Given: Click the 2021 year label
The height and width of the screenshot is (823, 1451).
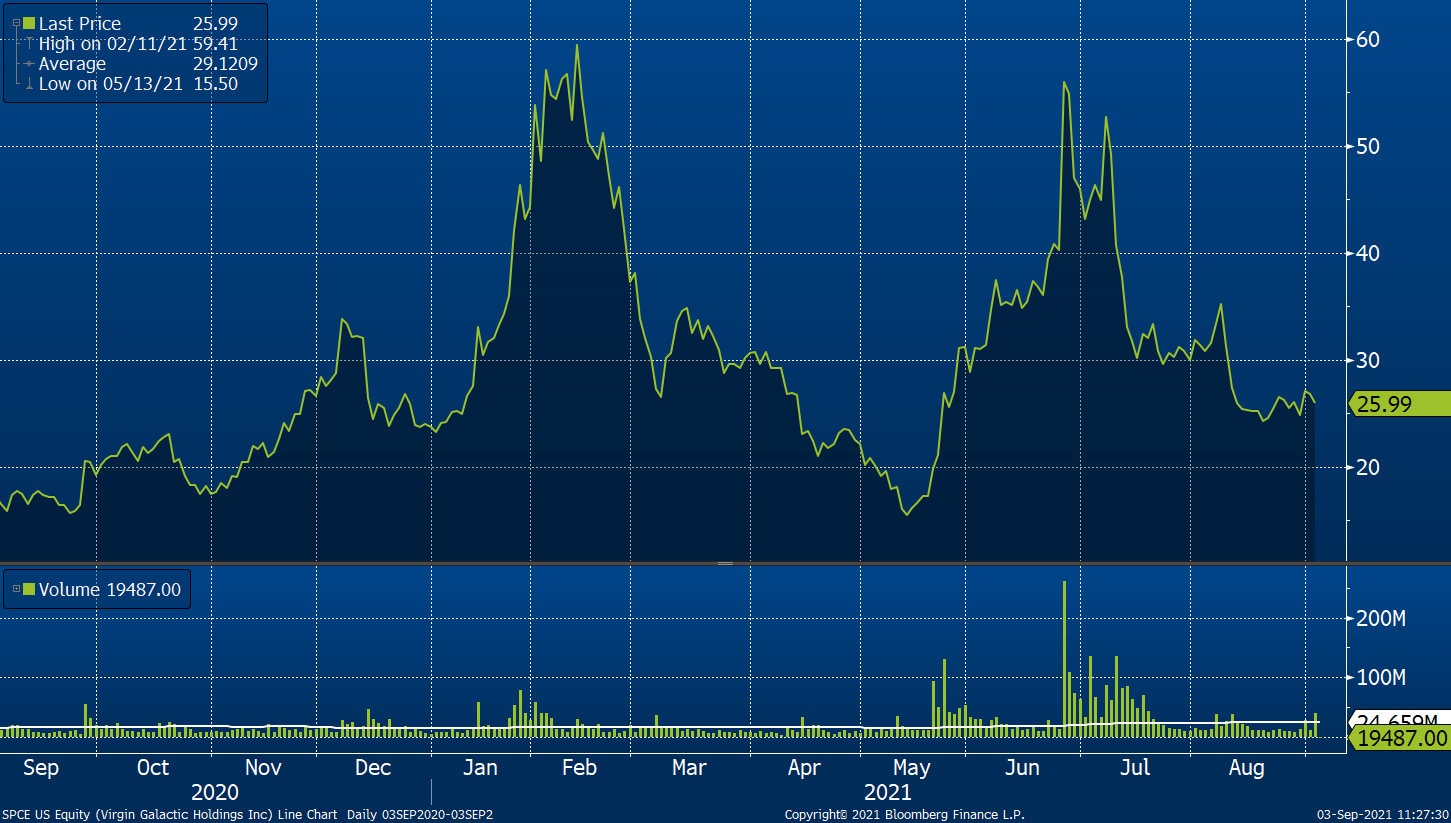Looking at the screenshot, I should click(888, 793).
